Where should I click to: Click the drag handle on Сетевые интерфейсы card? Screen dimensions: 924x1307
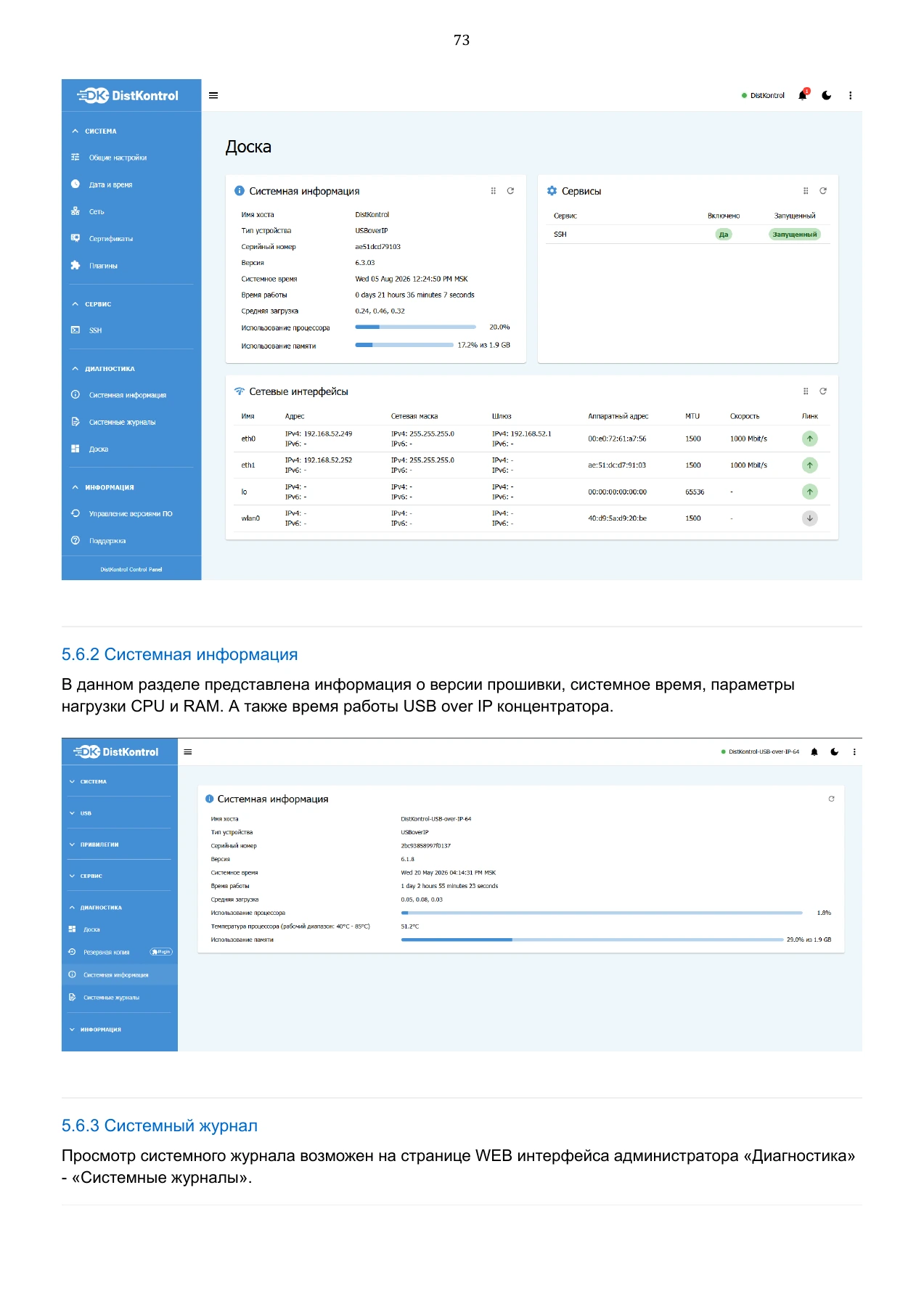pos(806,391)
